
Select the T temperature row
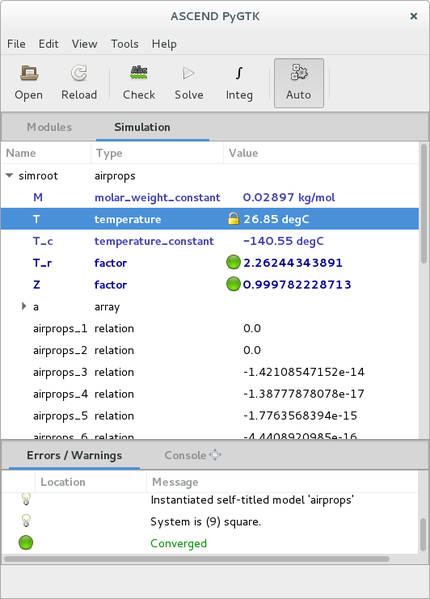(x=210, y=219)
